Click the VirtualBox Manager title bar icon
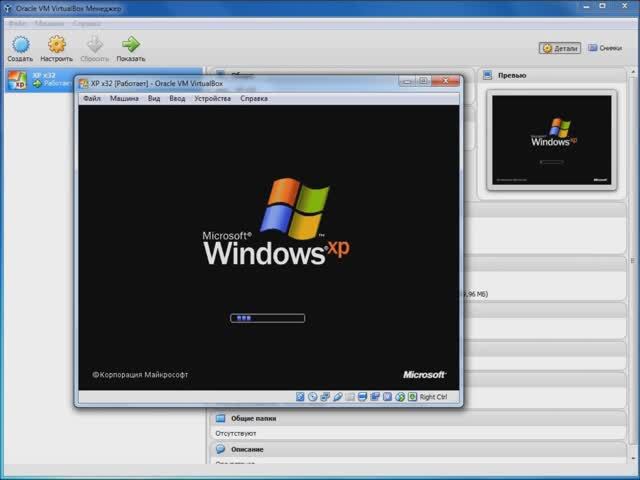640x480 pixels. point(7,8)
